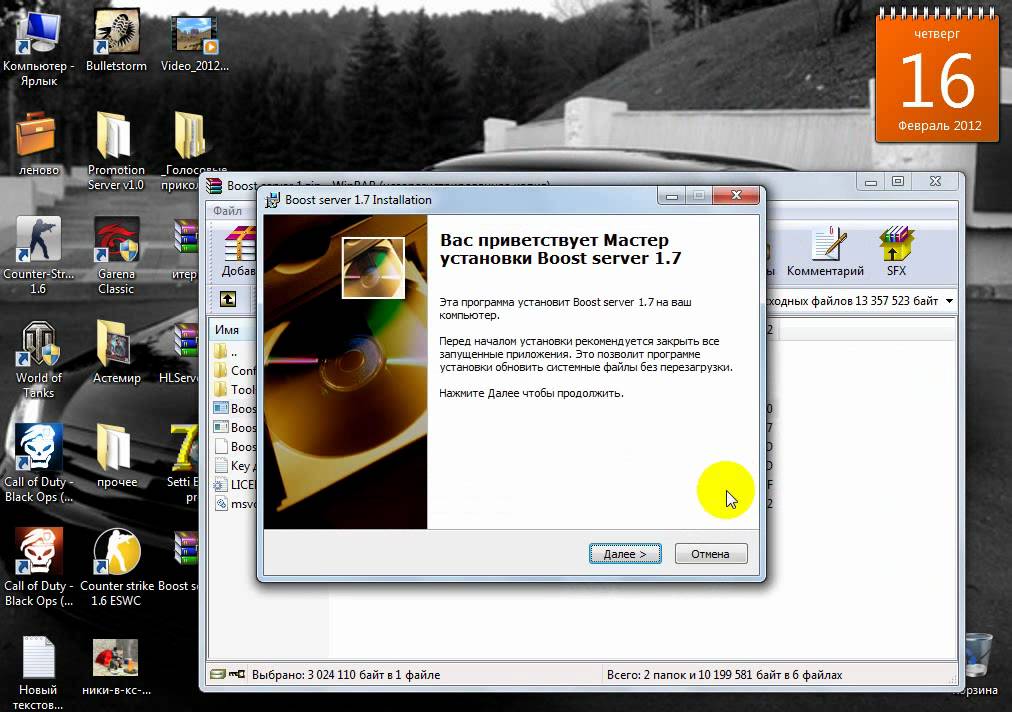Open the Файл menu in WinRAR
This screenshot has height=712, width=1012.
227,210
